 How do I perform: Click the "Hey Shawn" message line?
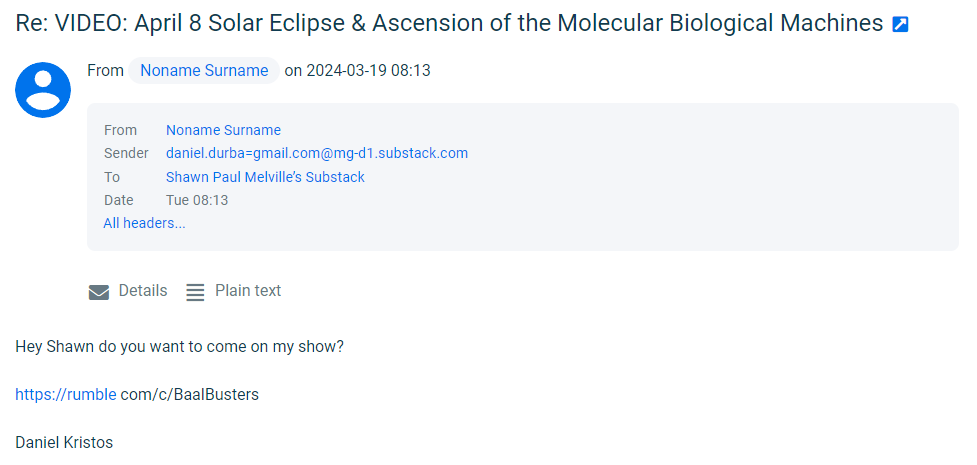(180, 347)
